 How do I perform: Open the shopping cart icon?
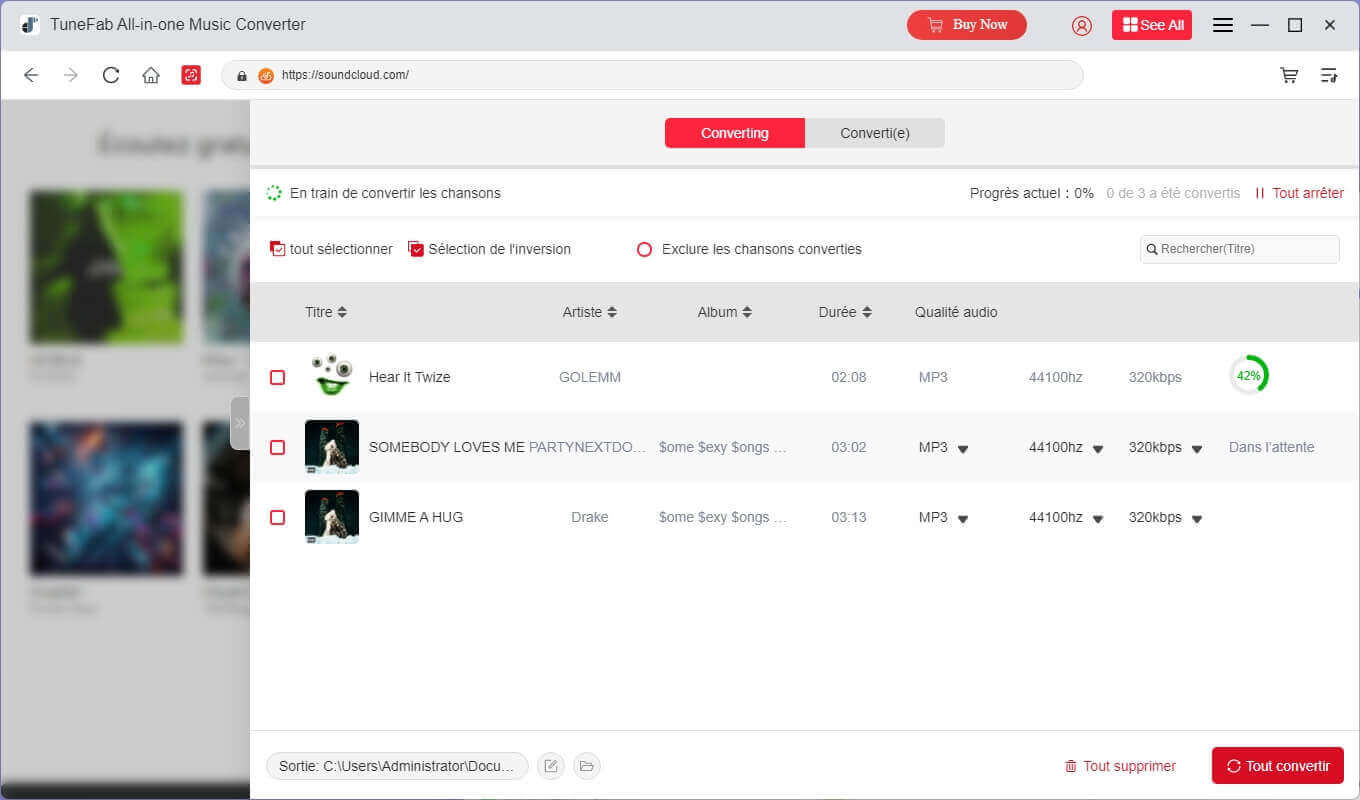tap(1289, 75)
